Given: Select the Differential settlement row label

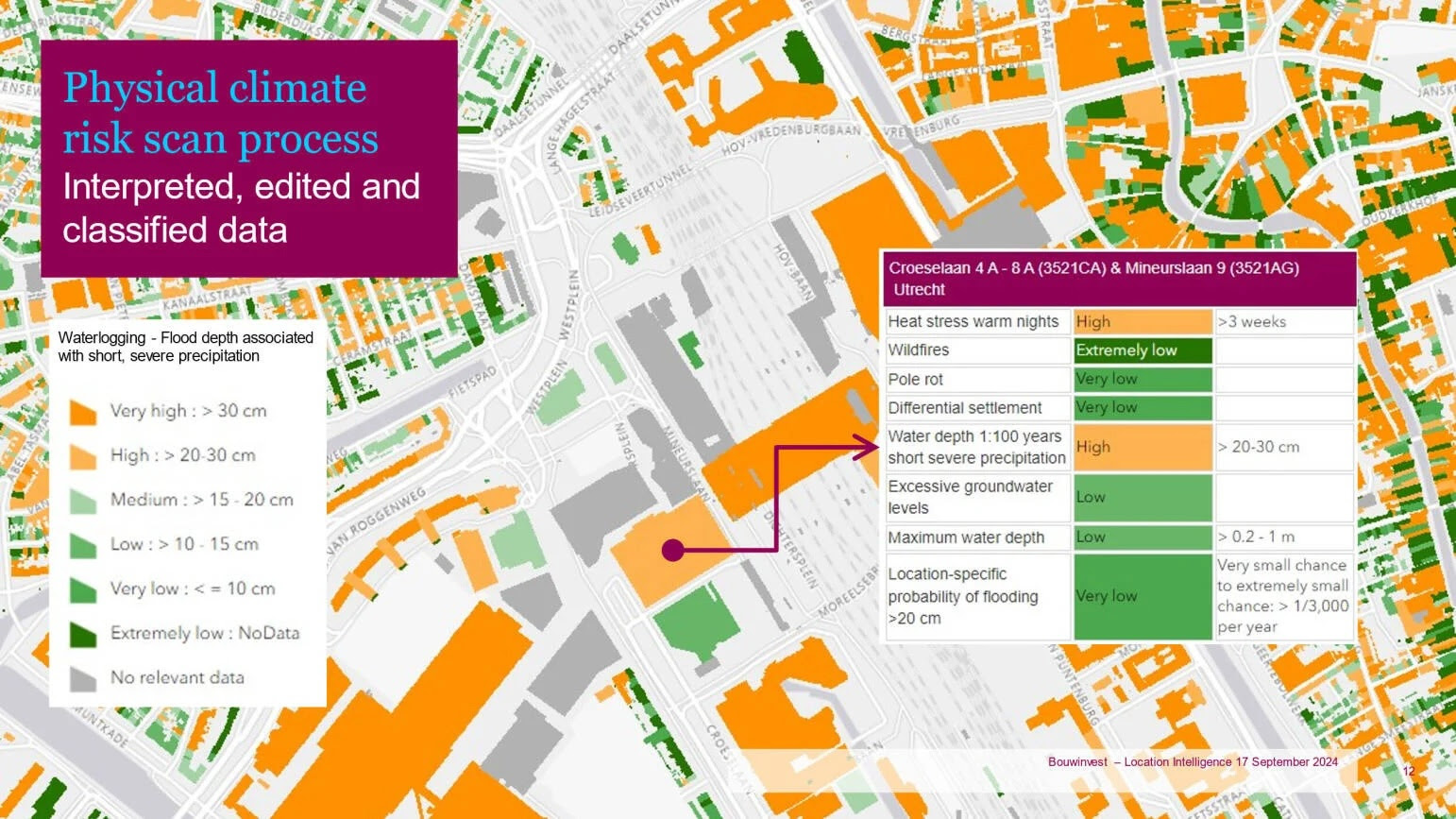Looking at the screenshot, I should 965,408.
